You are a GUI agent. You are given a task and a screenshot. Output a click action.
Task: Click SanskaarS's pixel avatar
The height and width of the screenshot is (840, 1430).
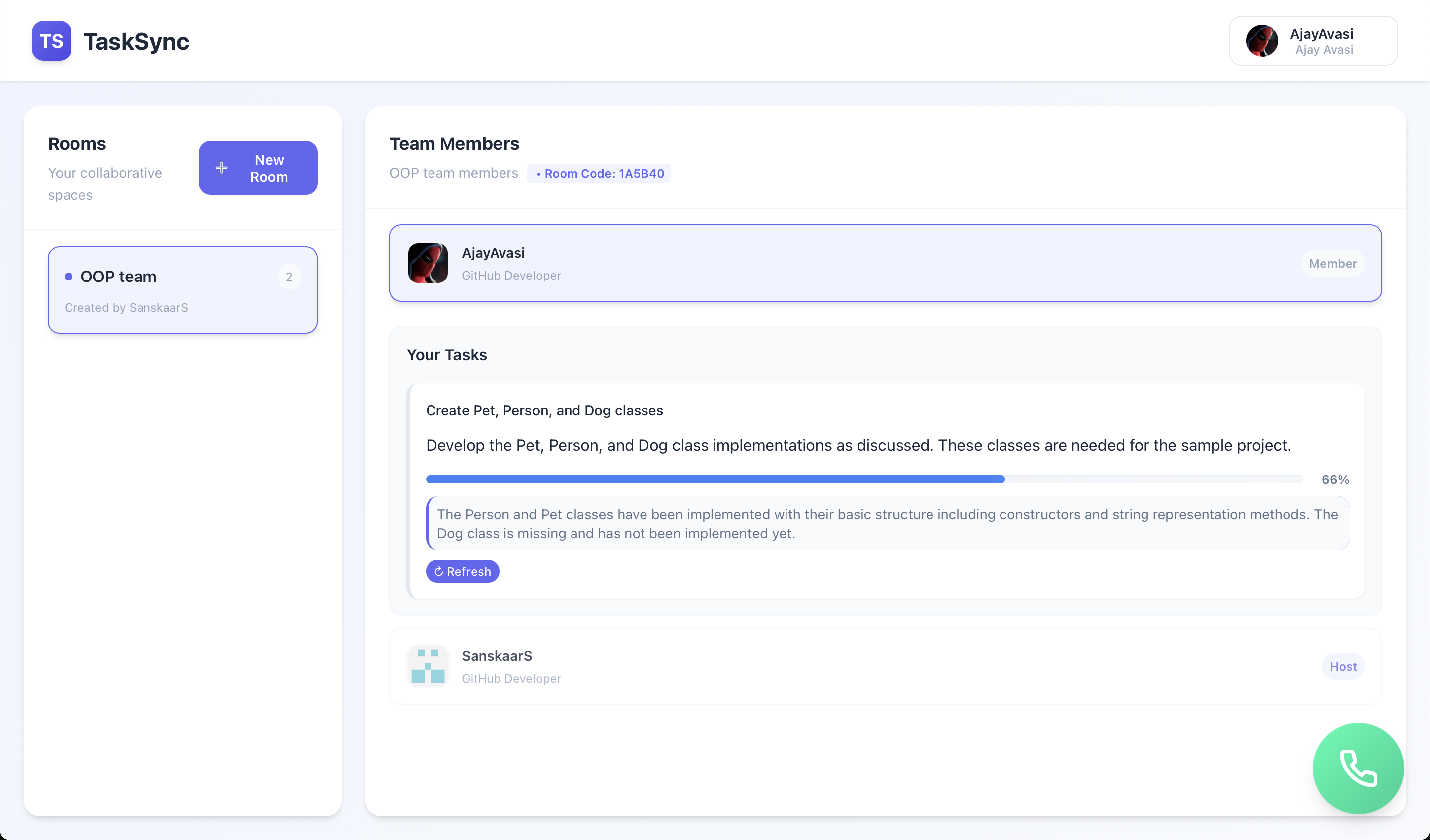[x=428, y=666]
